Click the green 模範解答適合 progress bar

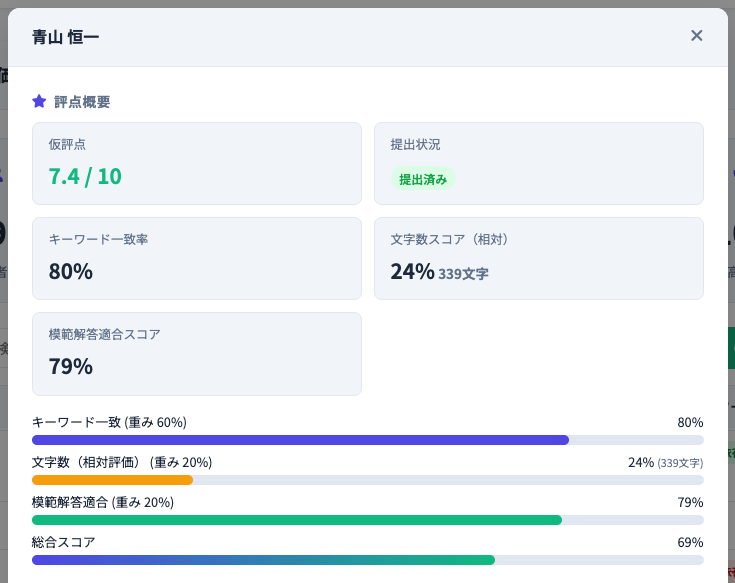297,520
